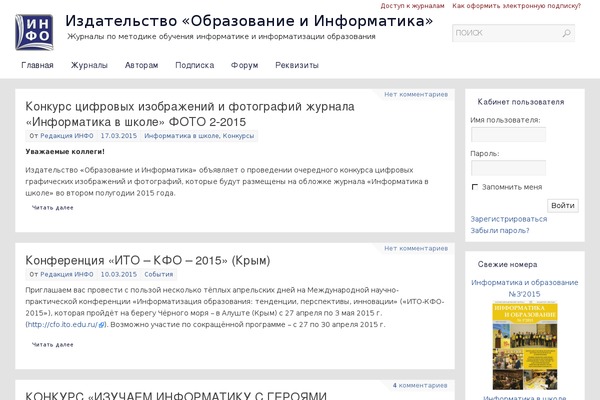This screenshot has width=600, height=400.
Task: Open Информатика и образование №3'2015 link
Action: tap(525, 288)
